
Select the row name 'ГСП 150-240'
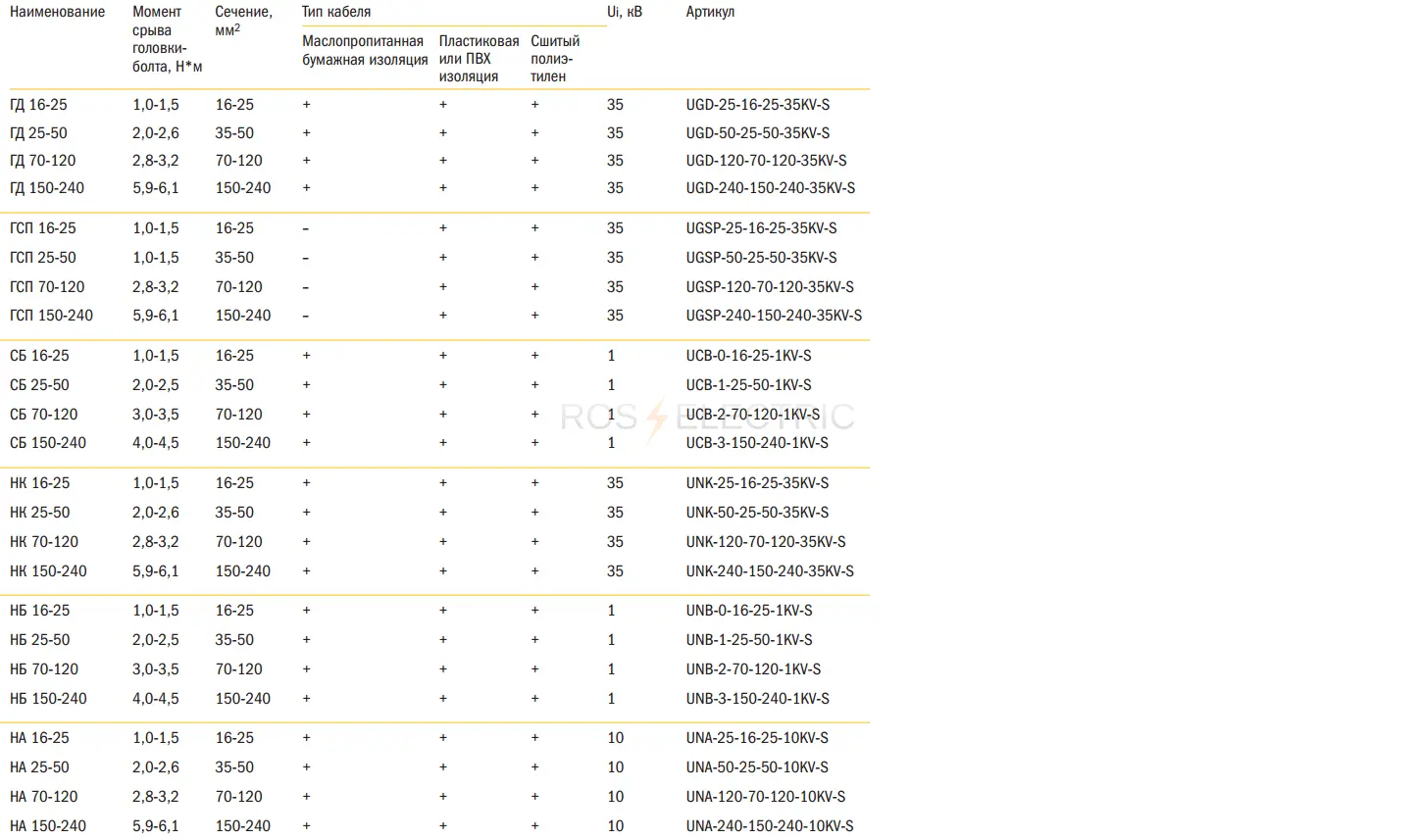coord(51,316)
